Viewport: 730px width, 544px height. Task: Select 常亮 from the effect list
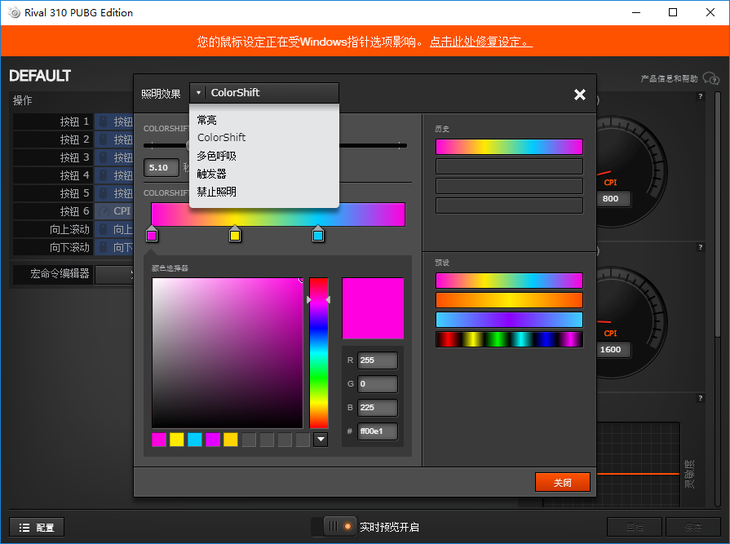point(207,120)
